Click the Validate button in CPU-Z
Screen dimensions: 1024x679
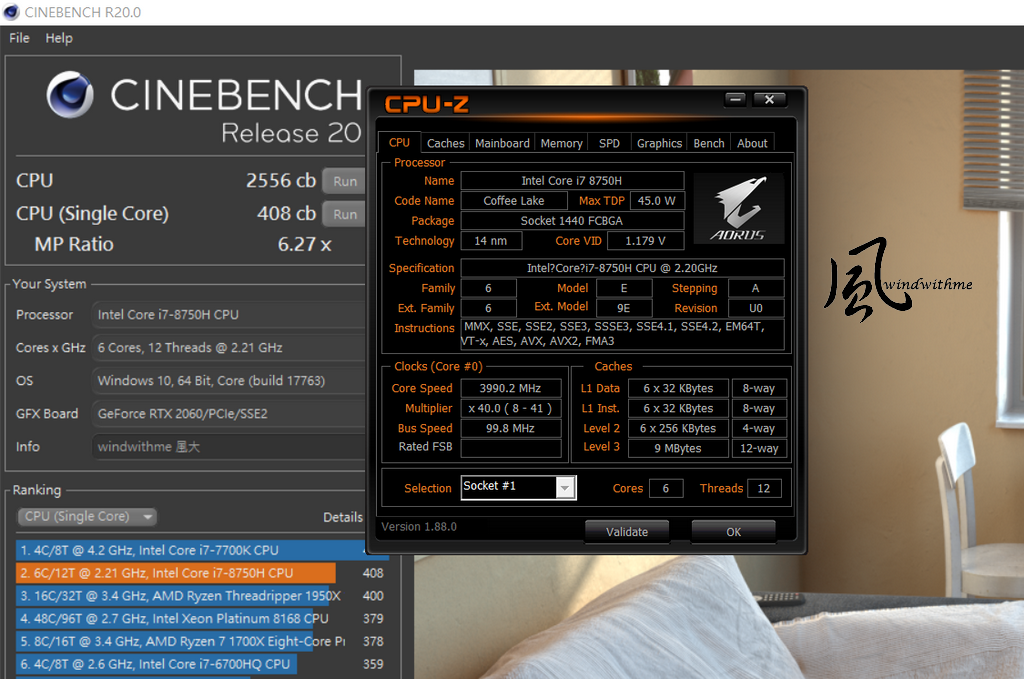627,531
